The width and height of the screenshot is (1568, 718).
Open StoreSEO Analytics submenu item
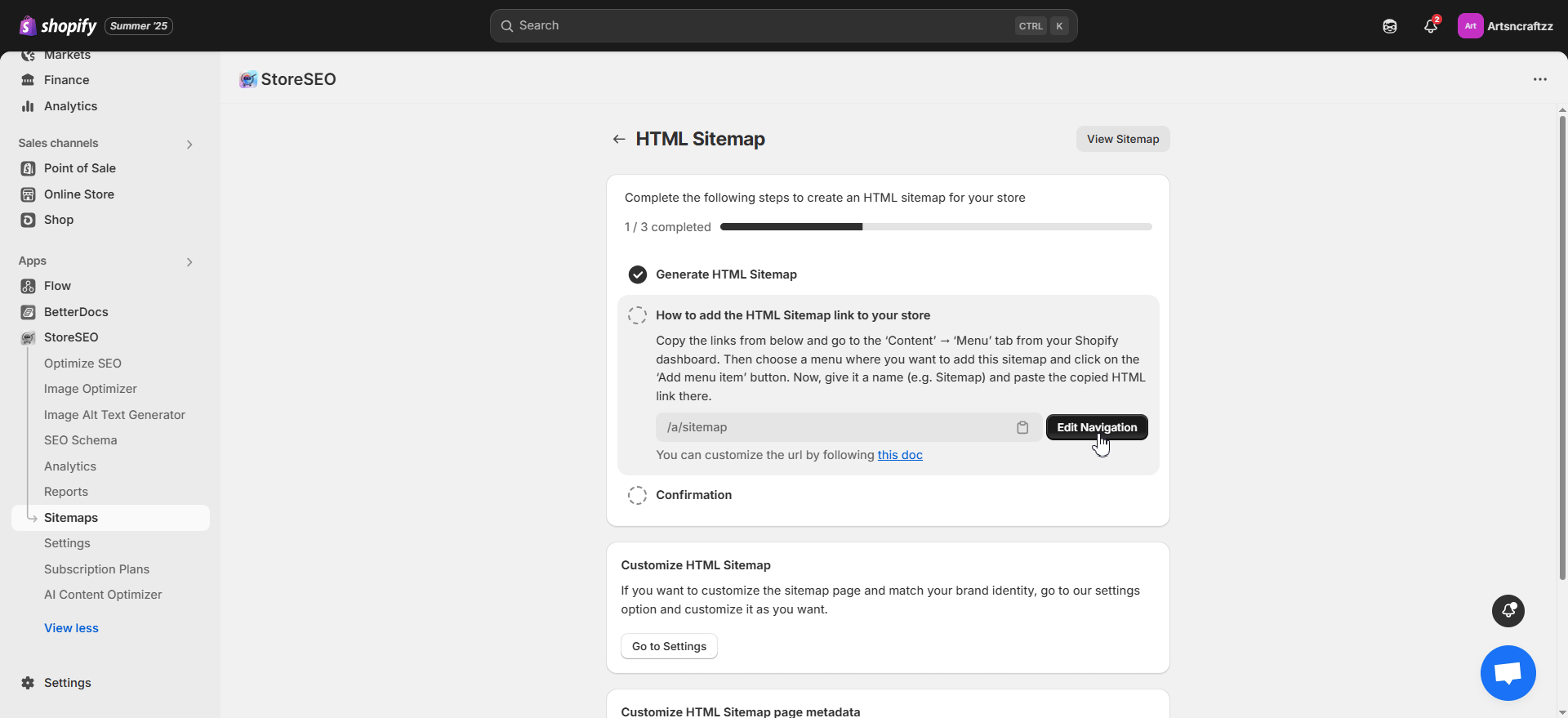pos(70,466)
